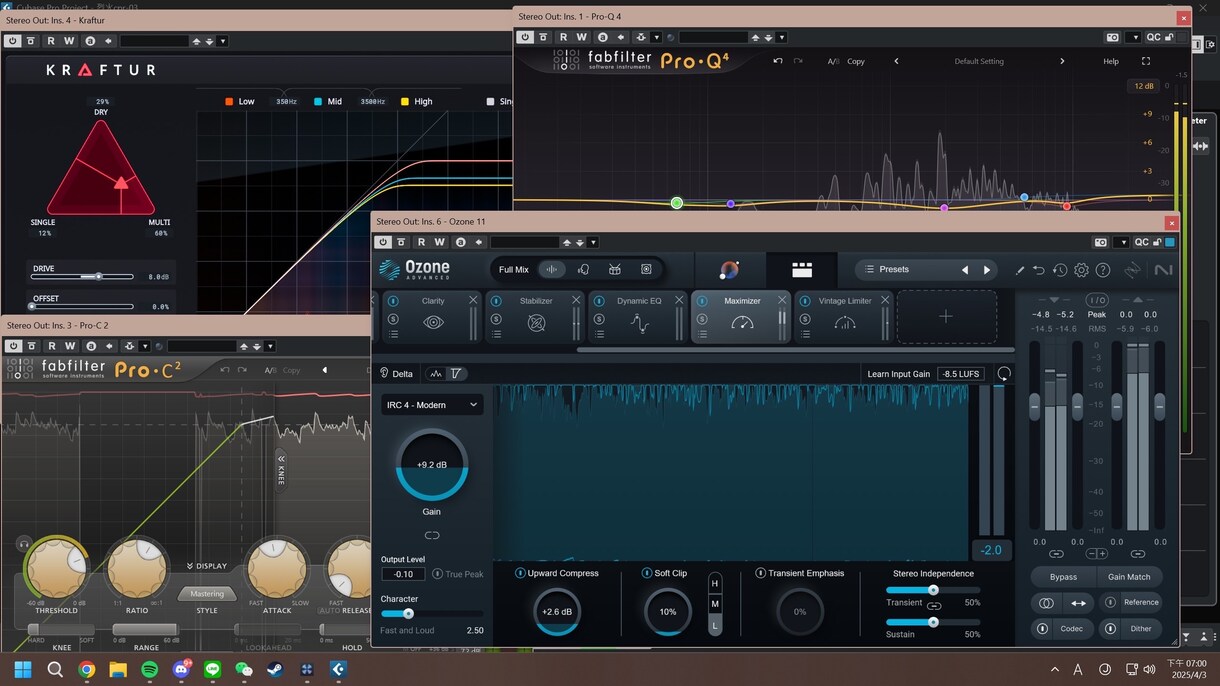
Task: Open the Kraftur preset dropdown arrow
Action: click(222, 41)
